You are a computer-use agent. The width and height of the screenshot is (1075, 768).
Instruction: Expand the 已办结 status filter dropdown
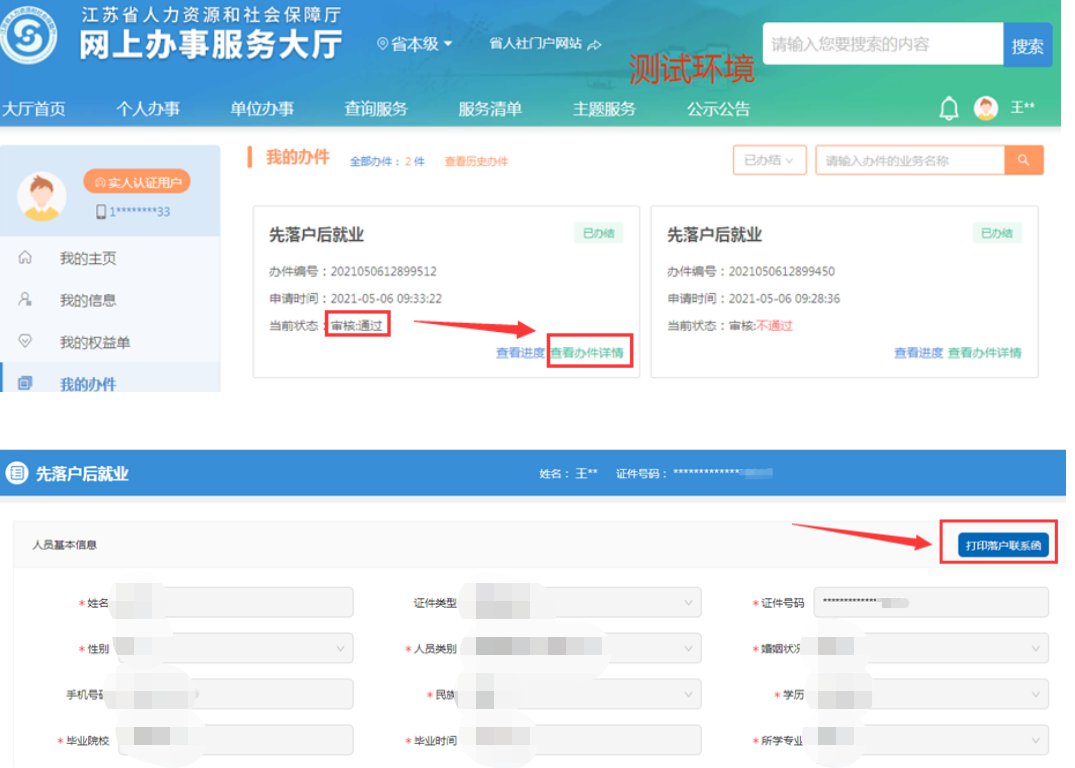(x=769, y=160)
